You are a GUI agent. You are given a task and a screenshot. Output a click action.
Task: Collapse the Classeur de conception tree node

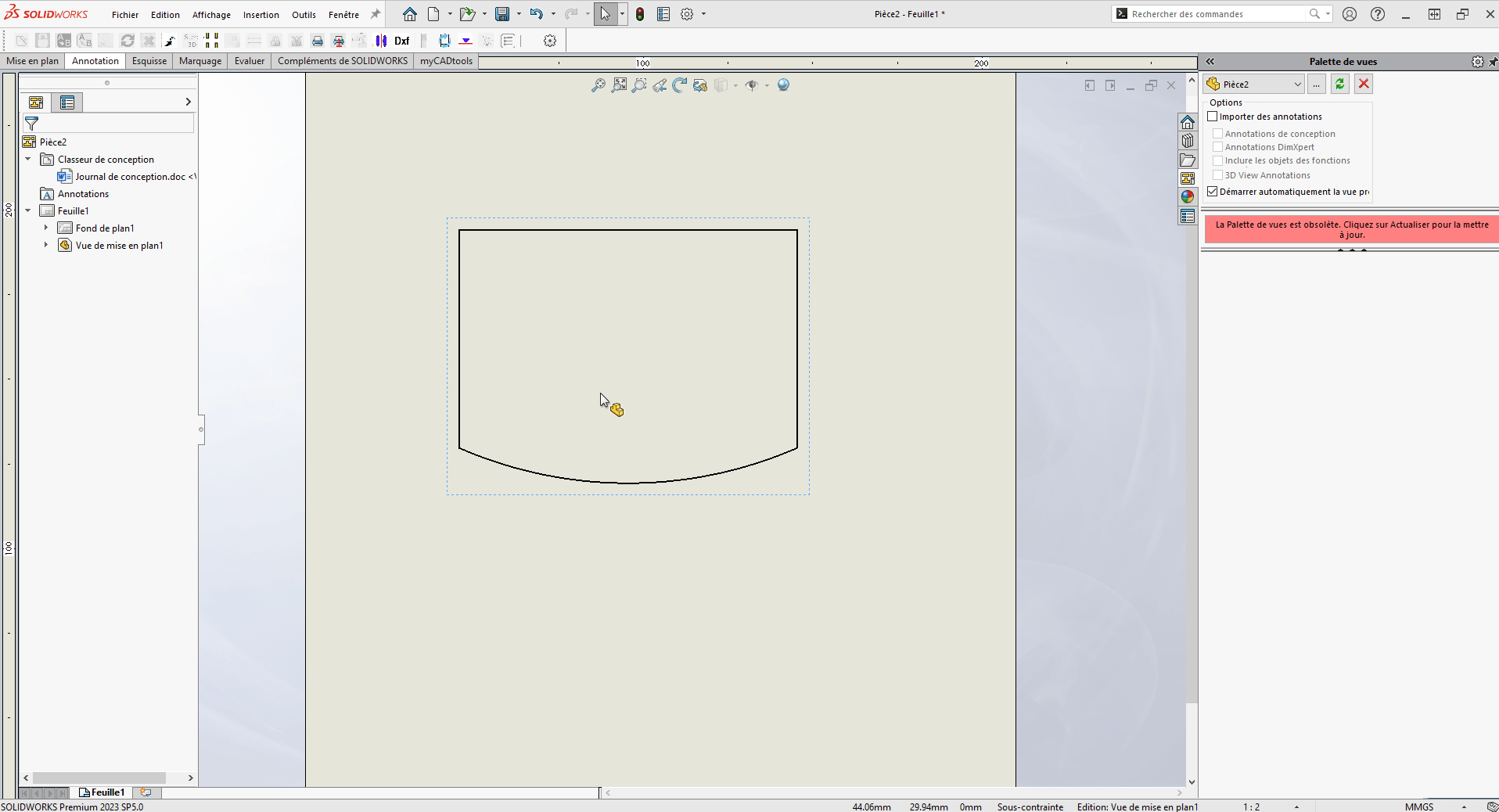28,159
